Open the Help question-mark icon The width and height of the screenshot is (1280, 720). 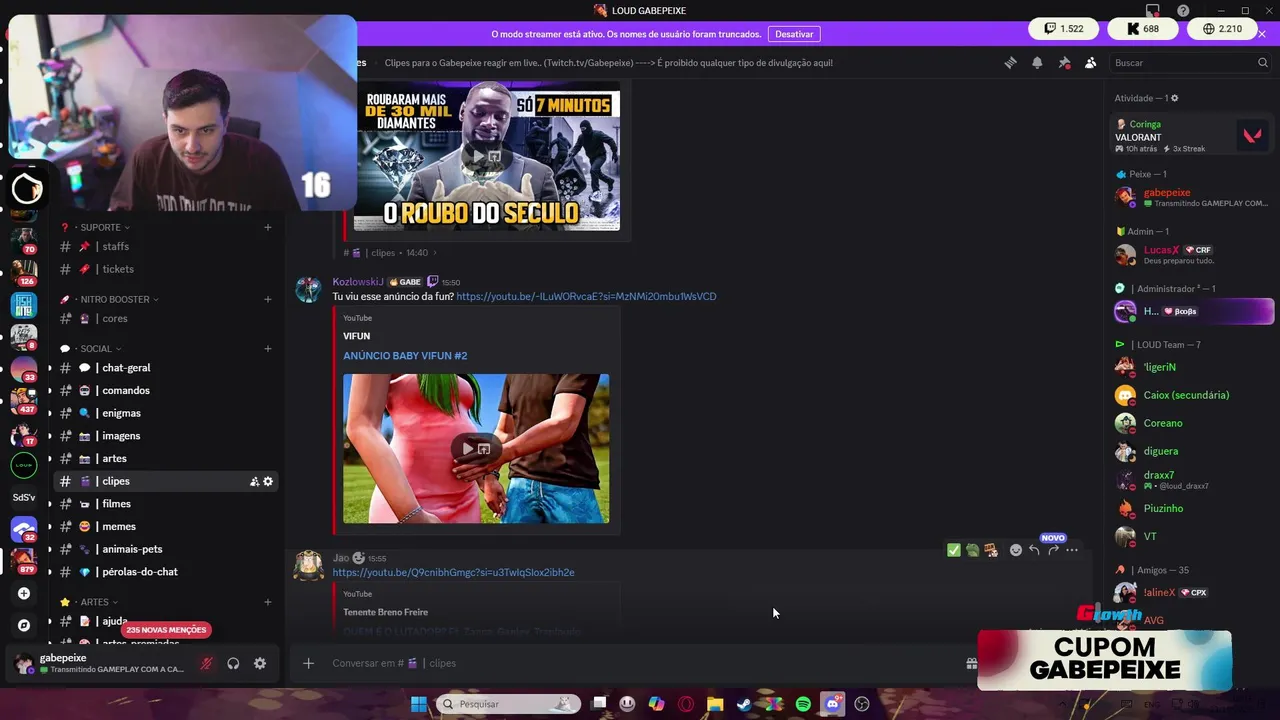(x=1183, y=10)
